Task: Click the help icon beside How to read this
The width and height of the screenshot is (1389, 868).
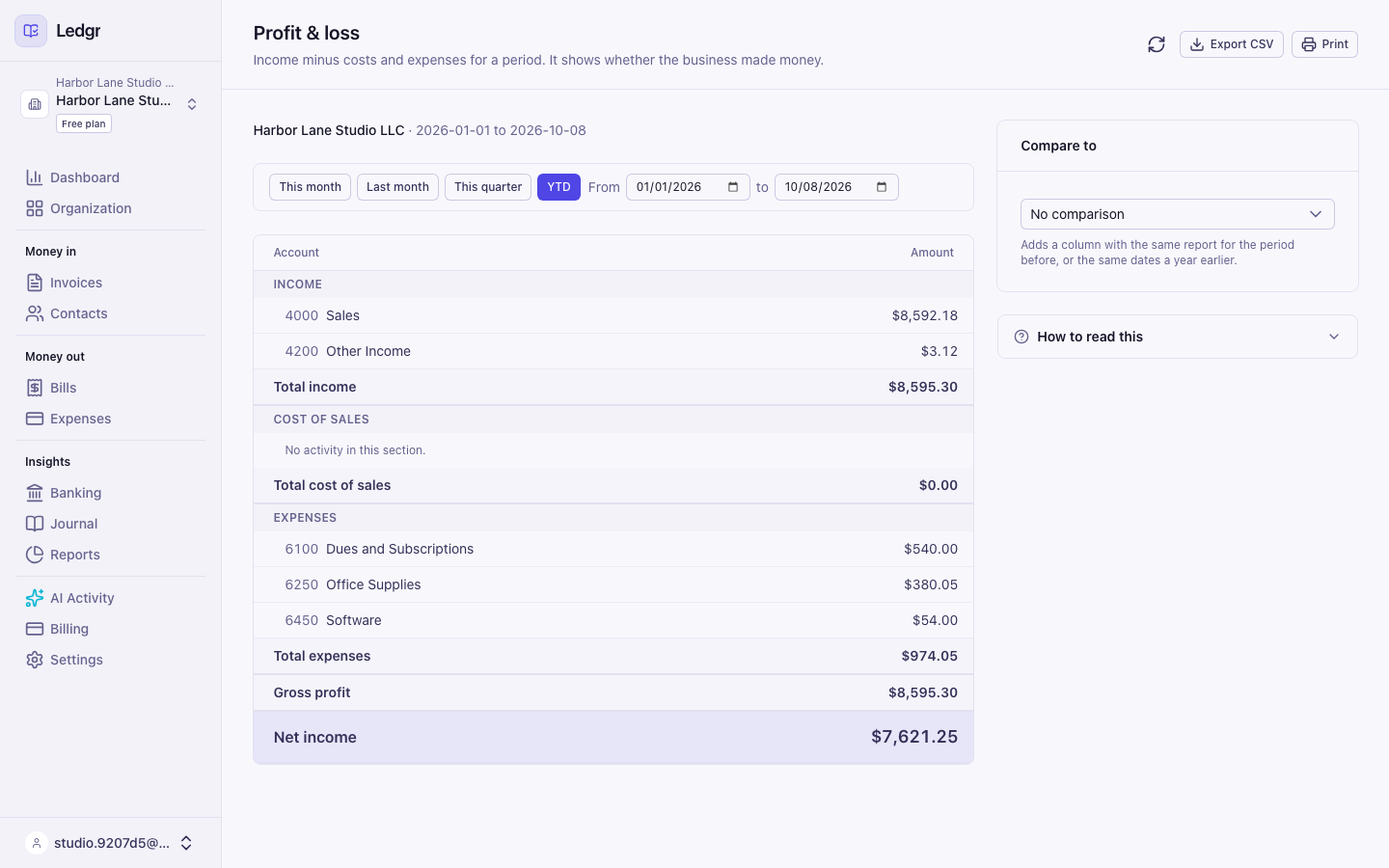Action: (x=1021, y=337)
